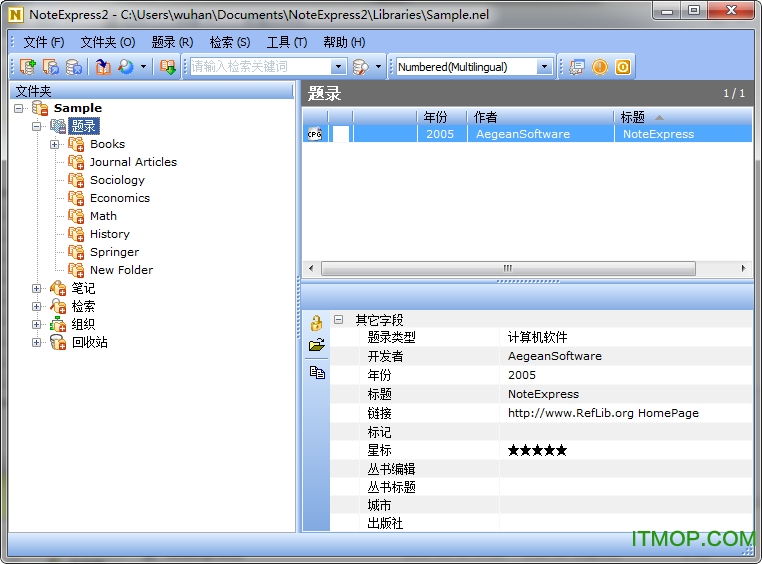
Task: Click the horizontal scrollbar thumb of the list
Action: (x=508, y=268)
